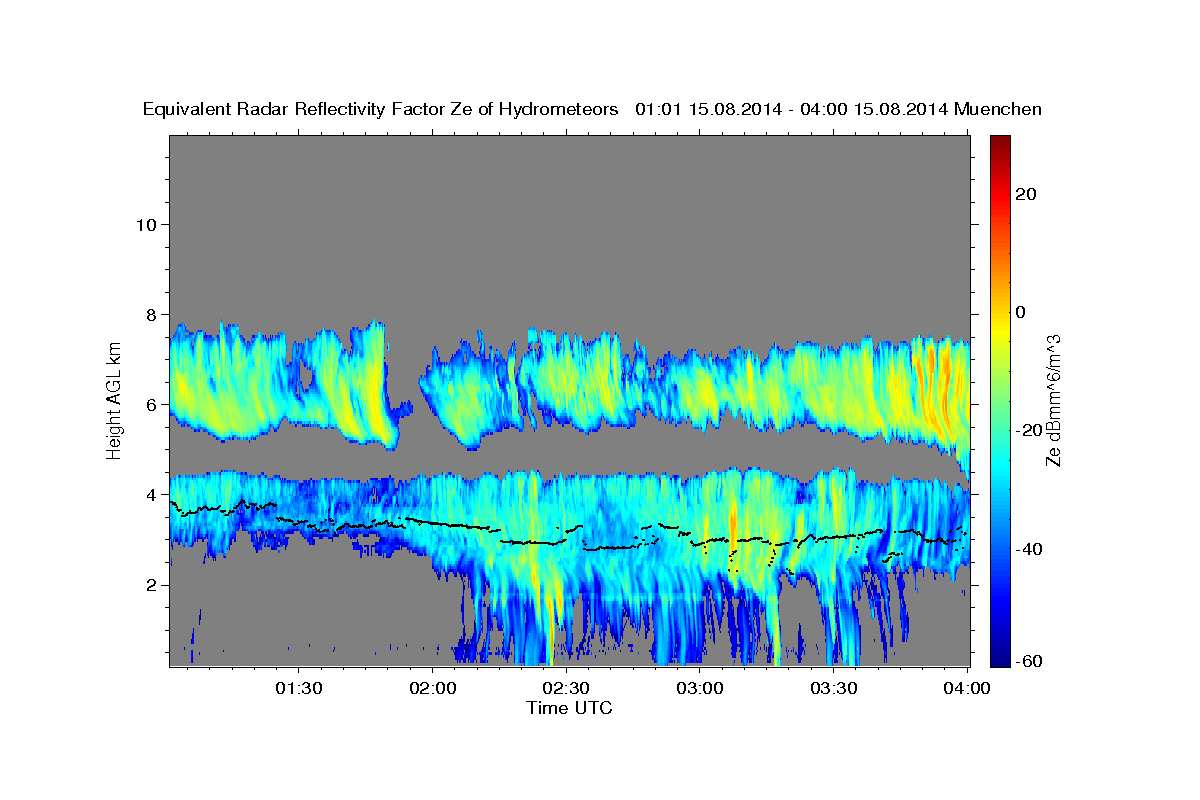Viewport: 1200px width, 800px height.
Task: Click the colorbar value -40
Action: [1027, 549]
